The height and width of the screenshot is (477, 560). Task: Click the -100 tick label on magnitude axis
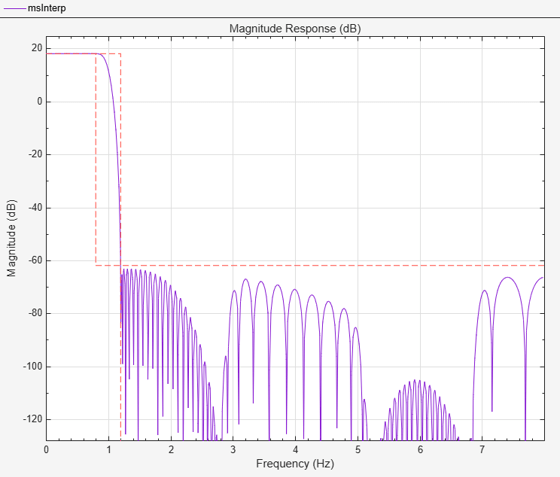coord(32,366)
